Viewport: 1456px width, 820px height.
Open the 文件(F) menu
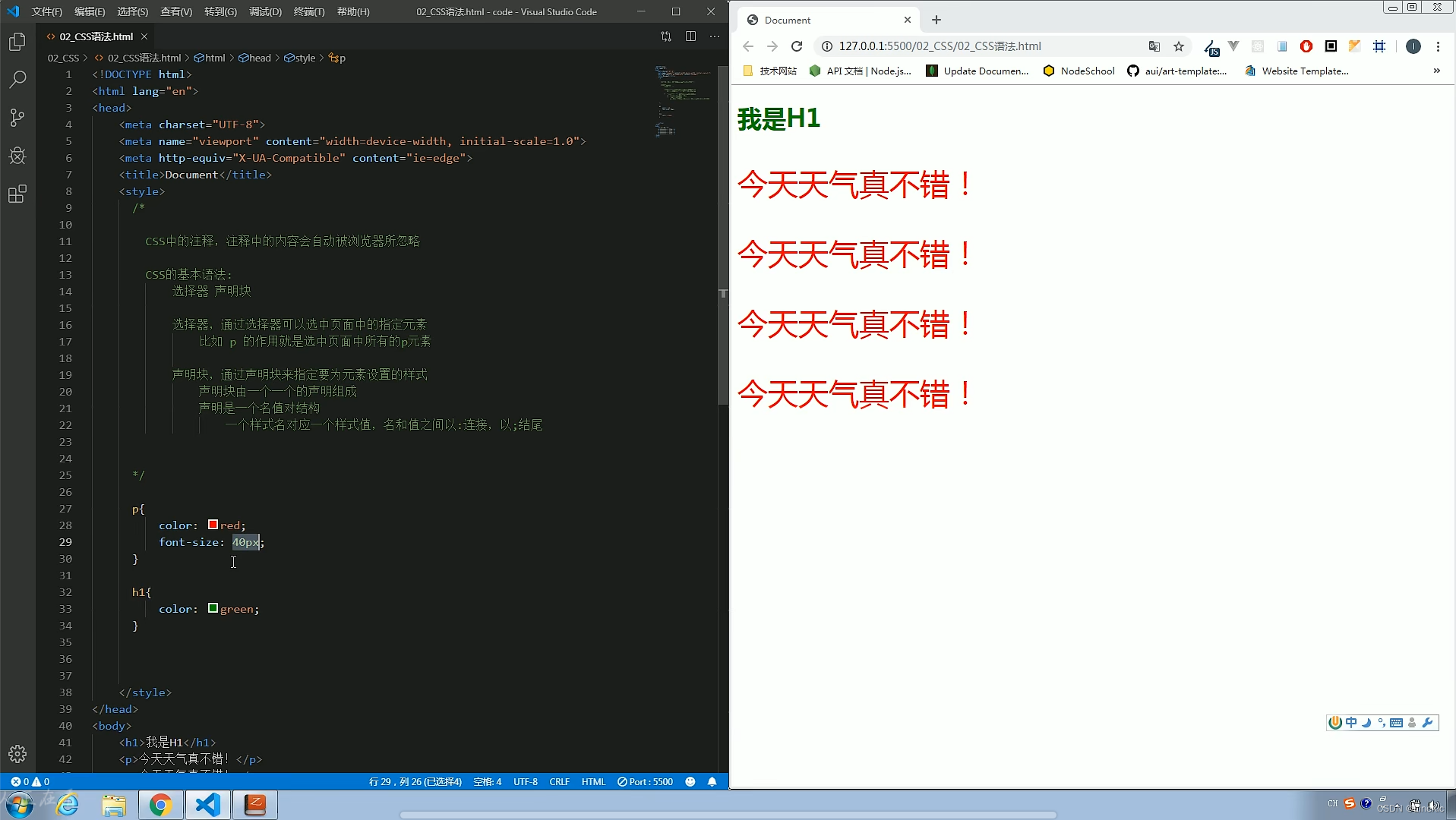(47, 11)
